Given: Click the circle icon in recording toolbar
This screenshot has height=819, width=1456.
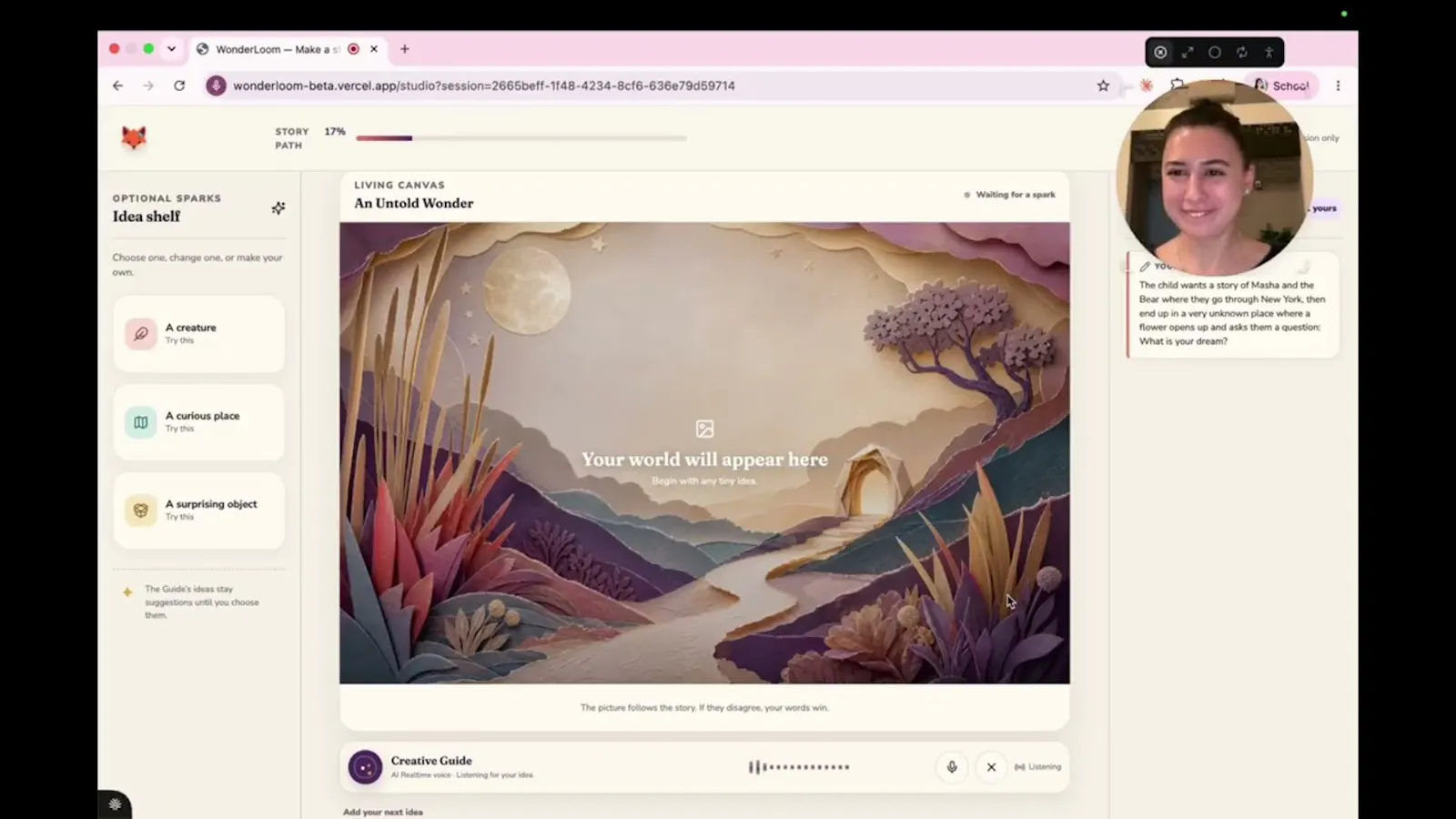Looking at the screenshot, I should [1215, 53].
